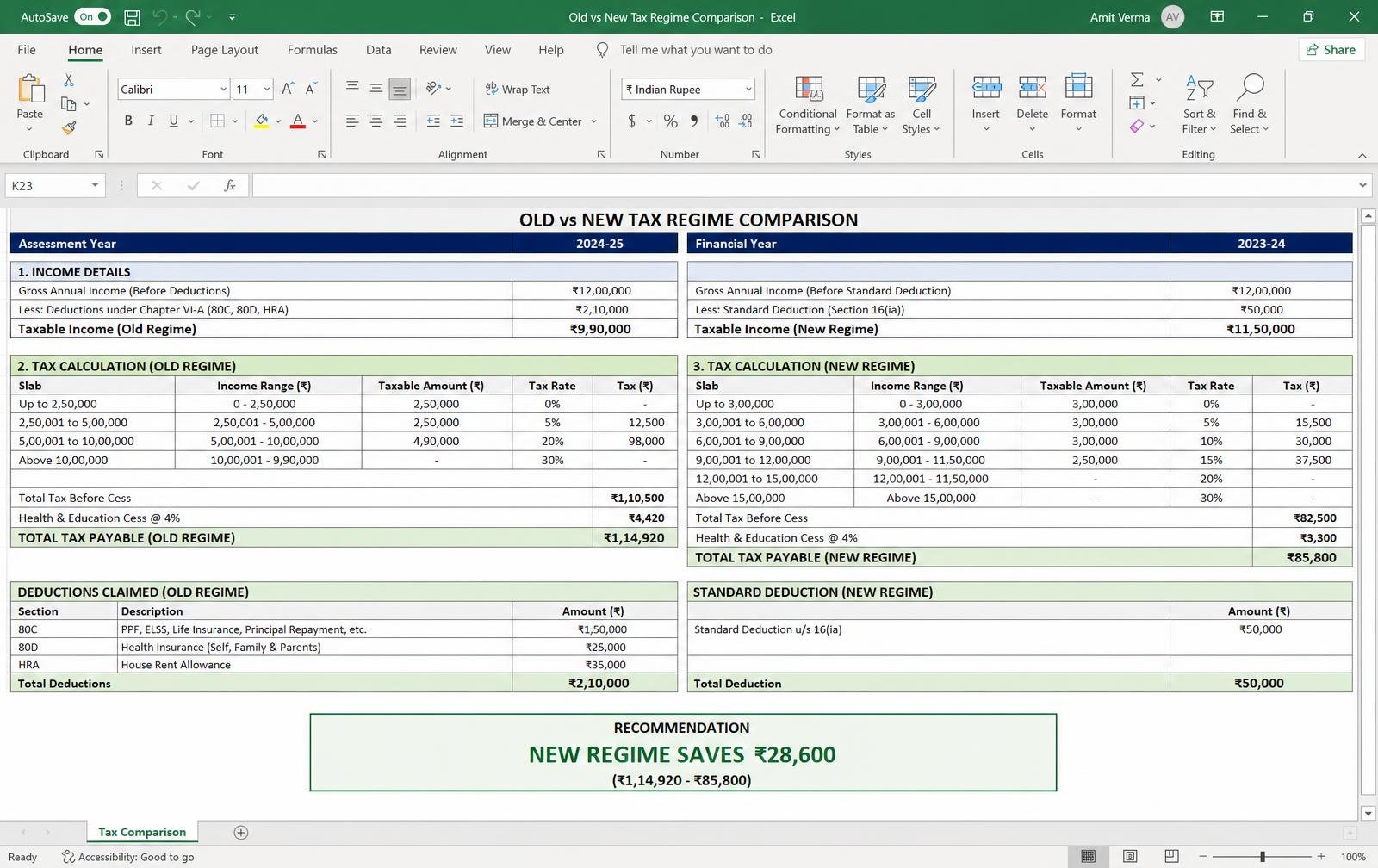This screenshot has width=1378, height=868.
Task: Select the Format Painter brush
Action: [x=69, y=128]
